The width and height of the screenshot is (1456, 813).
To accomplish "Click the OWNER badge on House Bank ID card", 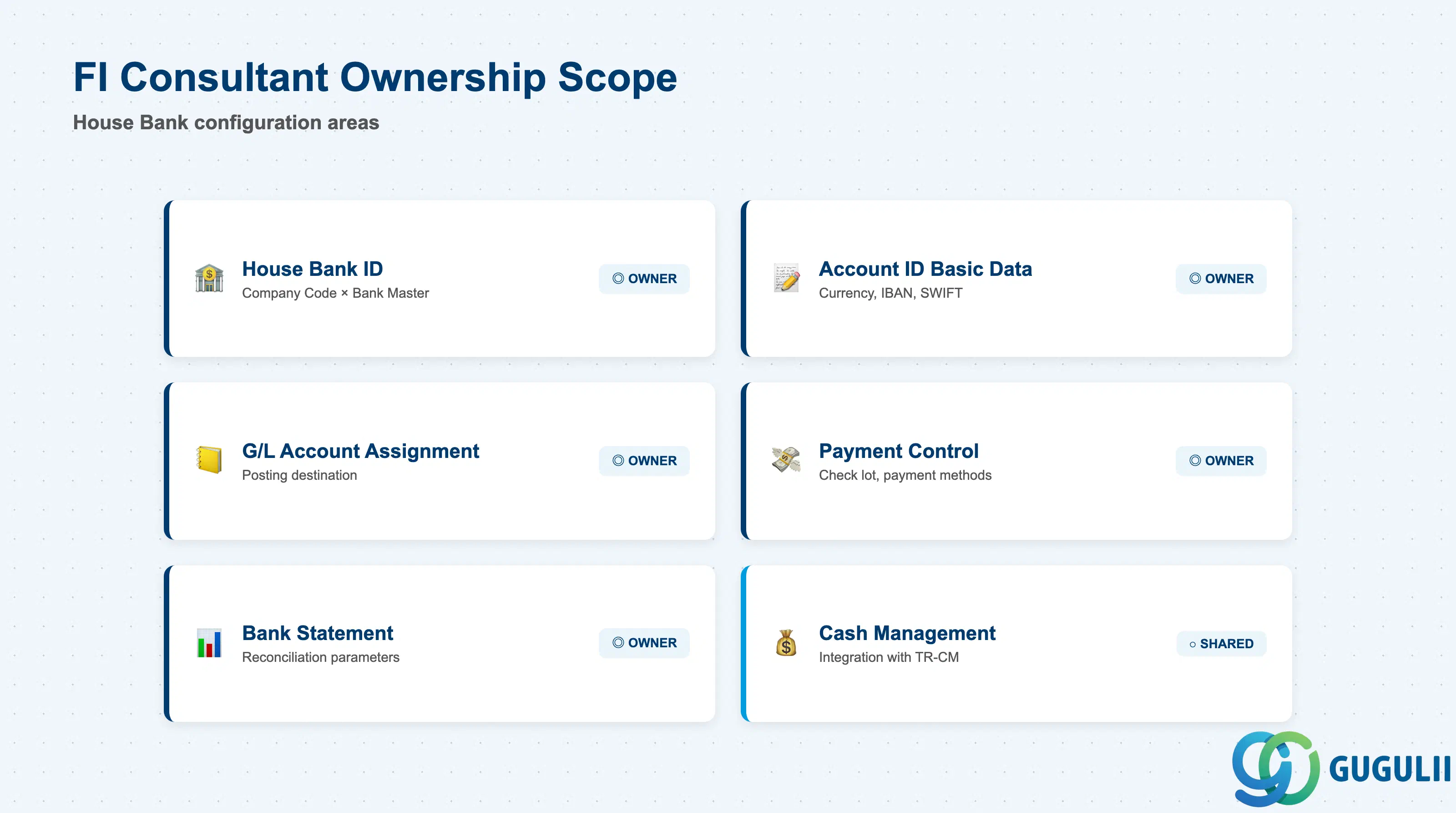I will pyautogui.click(x=644, y=279).
